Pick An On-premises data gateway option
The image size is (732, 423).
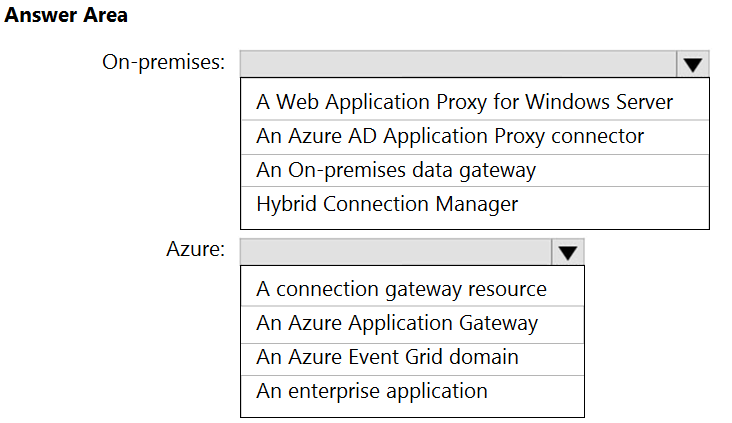475,171
